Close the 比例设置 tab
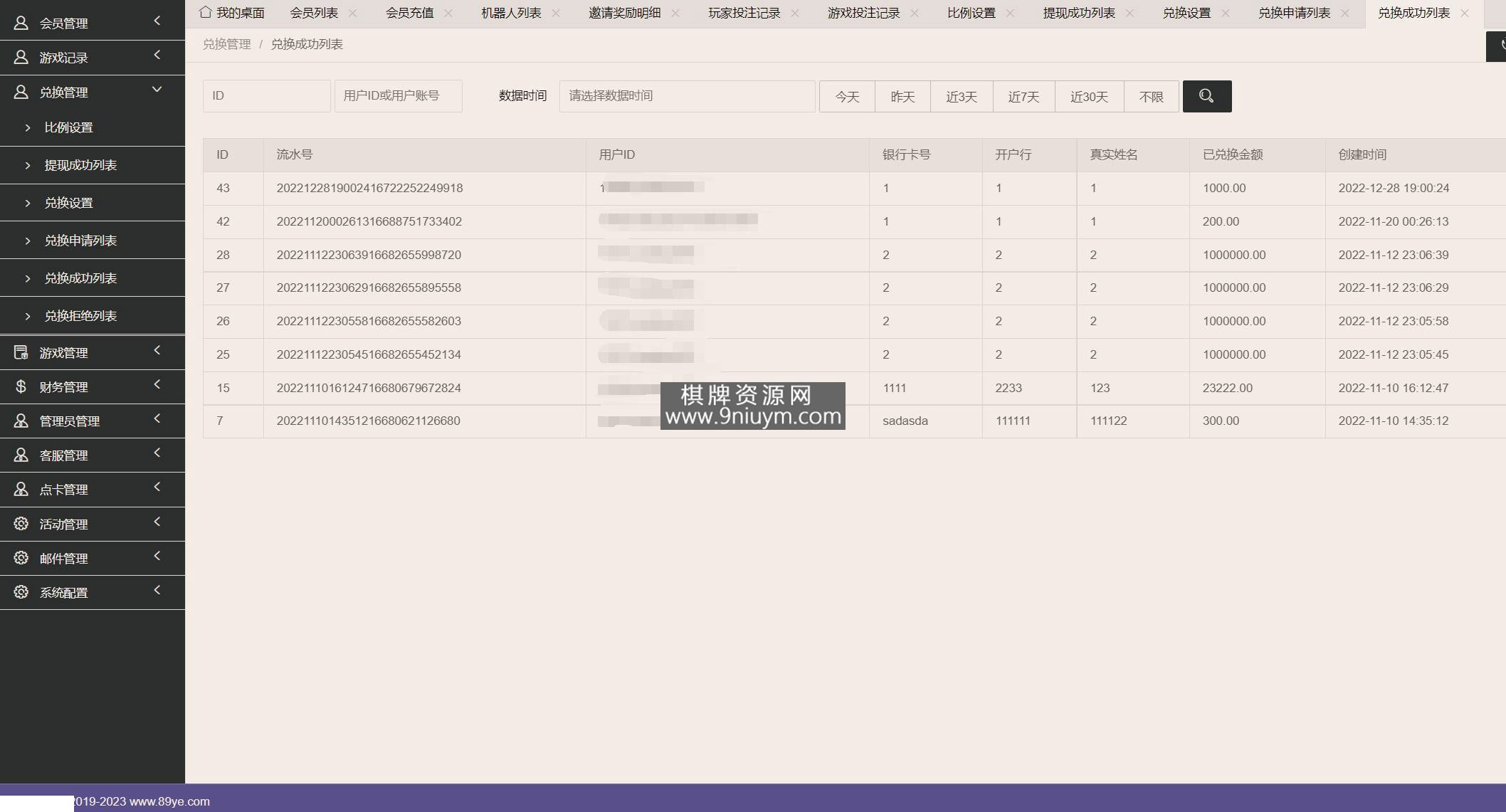 tap(1010, 13)
